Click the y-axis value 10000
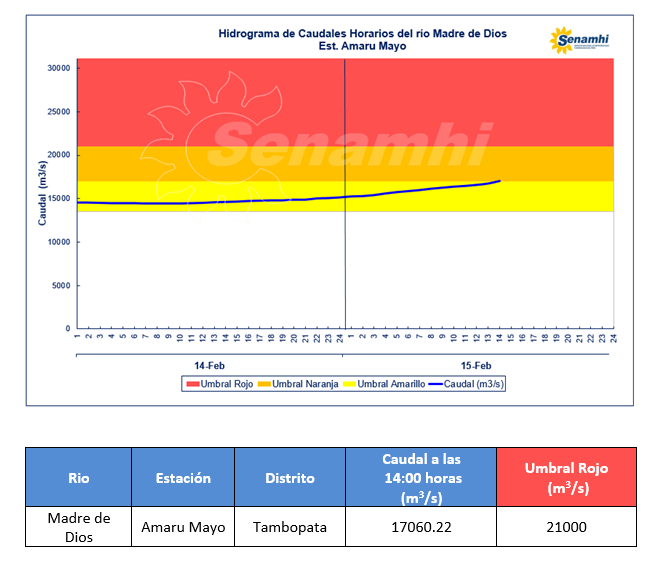 tap(59, 242)
